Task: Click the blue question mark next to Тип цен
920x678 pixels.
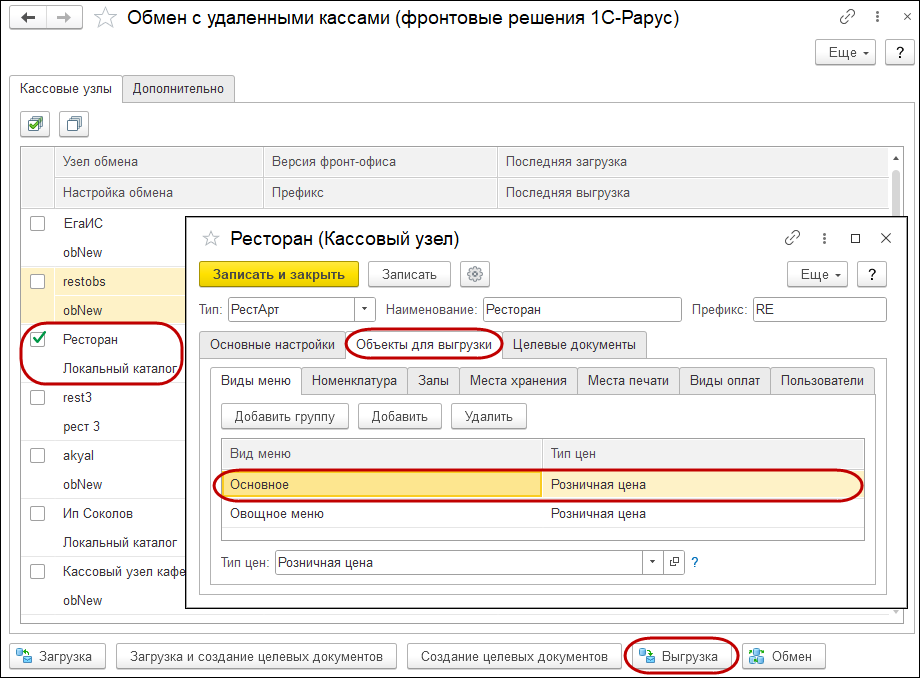Action: tap(695, 562)
